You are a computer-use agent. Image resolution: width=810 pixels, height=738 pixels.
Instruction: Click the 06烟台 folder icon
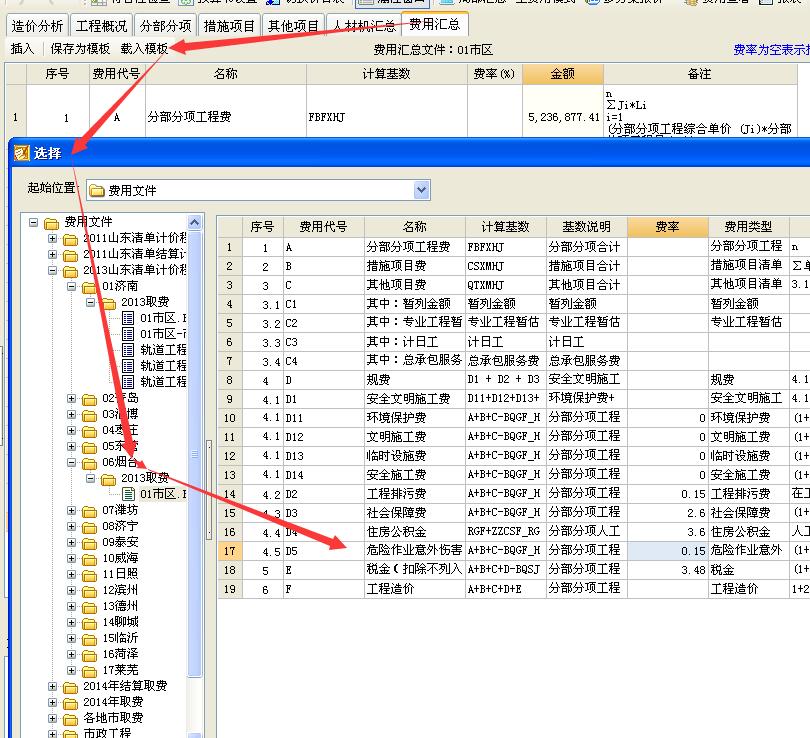pos(89,463)
